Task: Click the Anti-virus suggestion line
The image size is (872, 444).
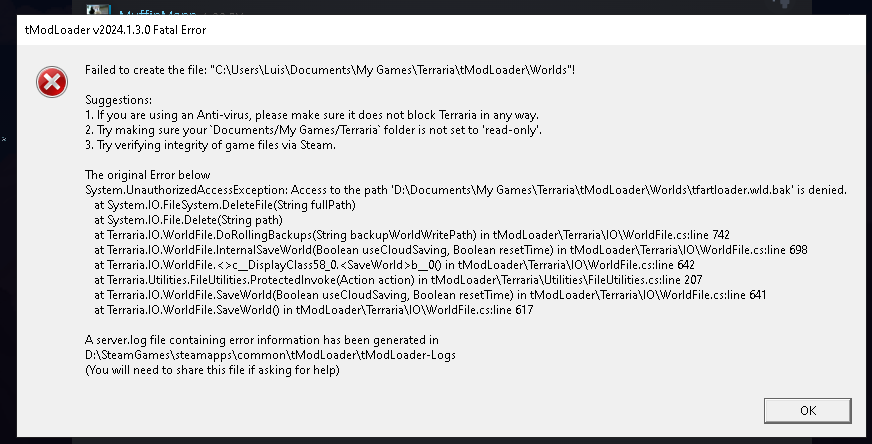Action: pos(312,115)
